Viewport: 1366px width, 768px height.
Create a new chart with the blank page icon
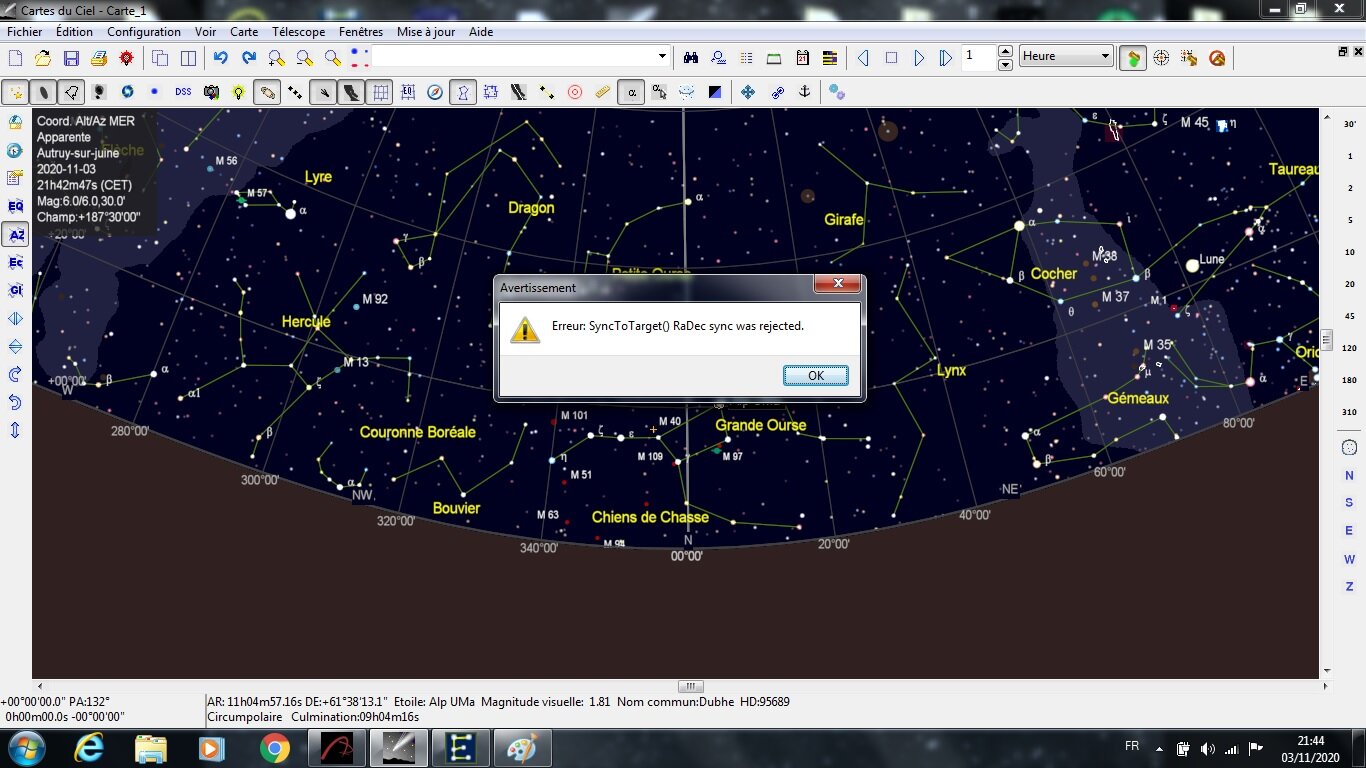(x=15, y=58)
